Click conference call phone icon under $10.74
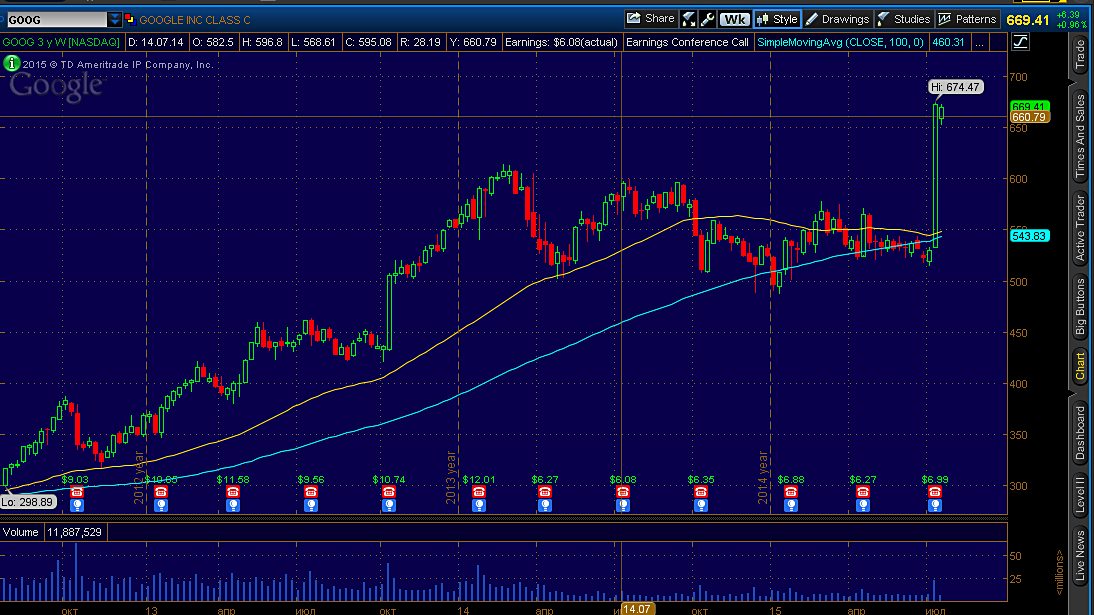 389,492
